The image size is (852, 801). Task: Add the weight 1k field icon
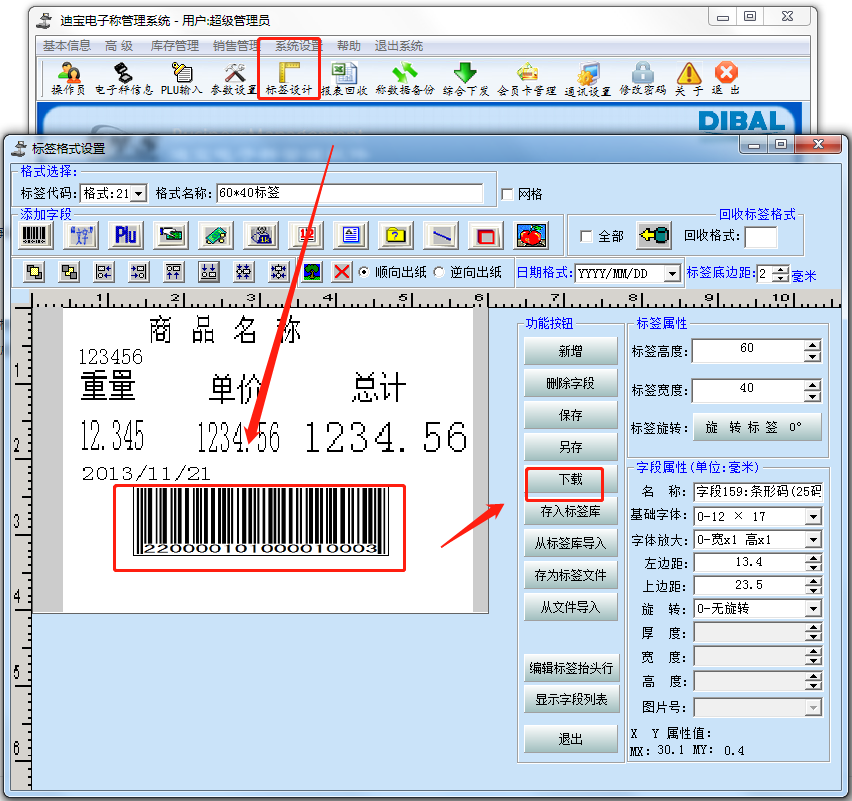coord(261,235)
